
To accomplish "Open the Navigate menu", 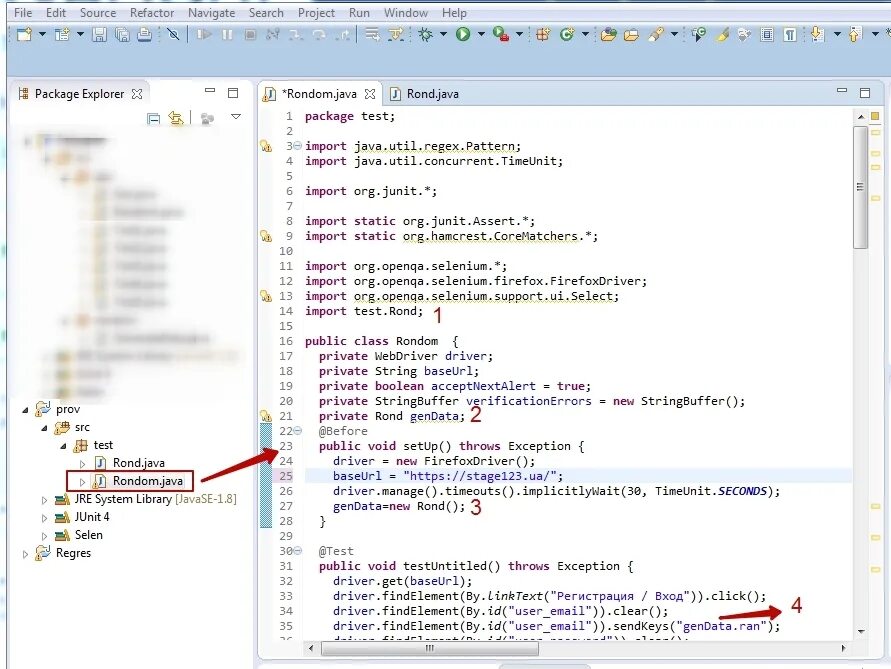I will pos(211,13).
